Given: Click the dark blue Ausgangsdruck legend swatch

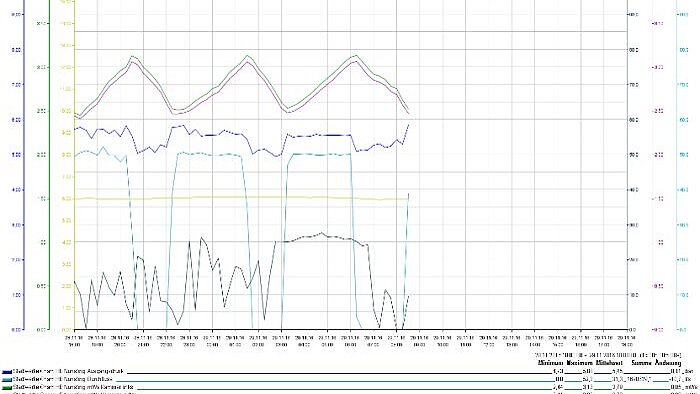Looking at the screenshot, I should coord(7,372).
